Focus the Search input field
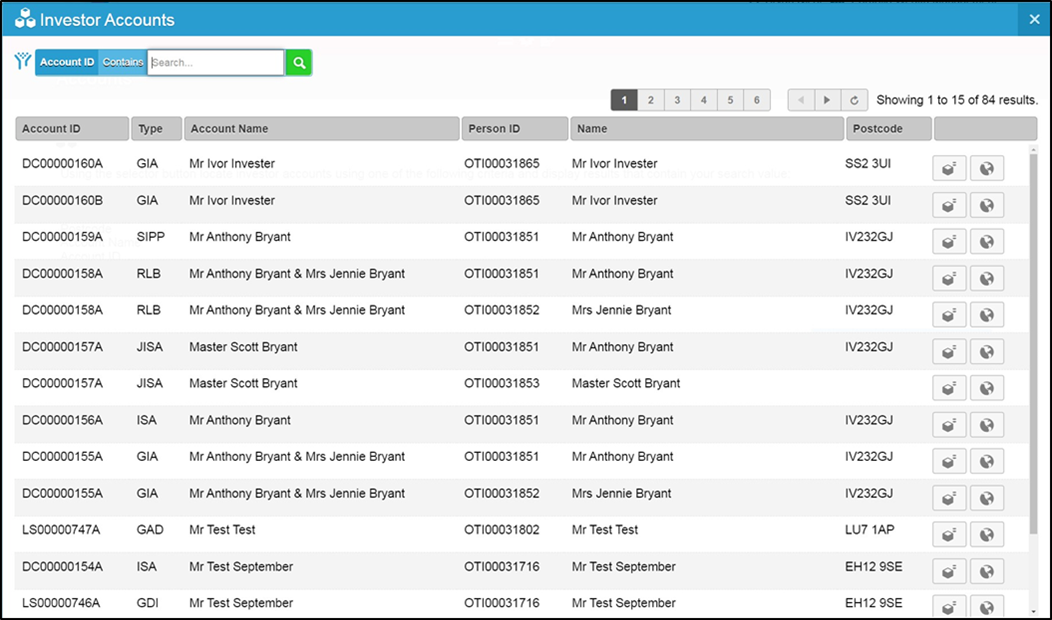The height and width of the screenshot is (620, 1052). (x=216, y=62)
